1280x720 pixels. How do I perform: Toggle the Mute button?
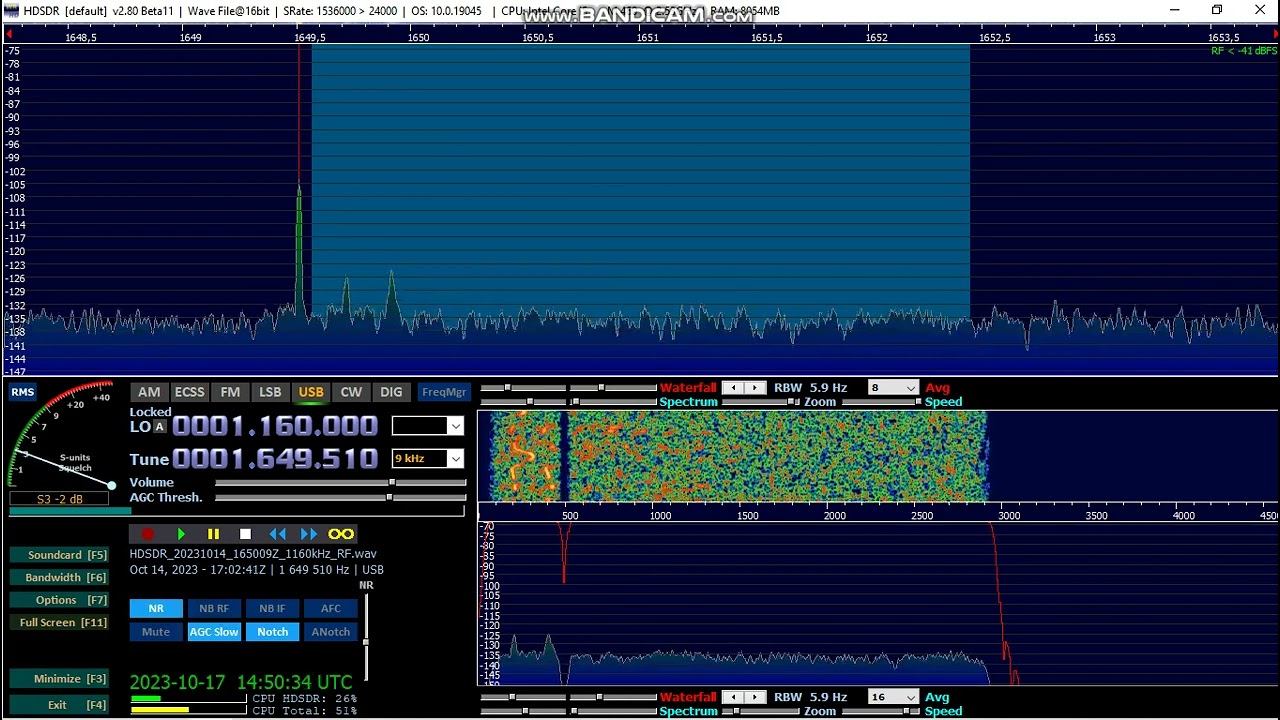coord(156,632)
